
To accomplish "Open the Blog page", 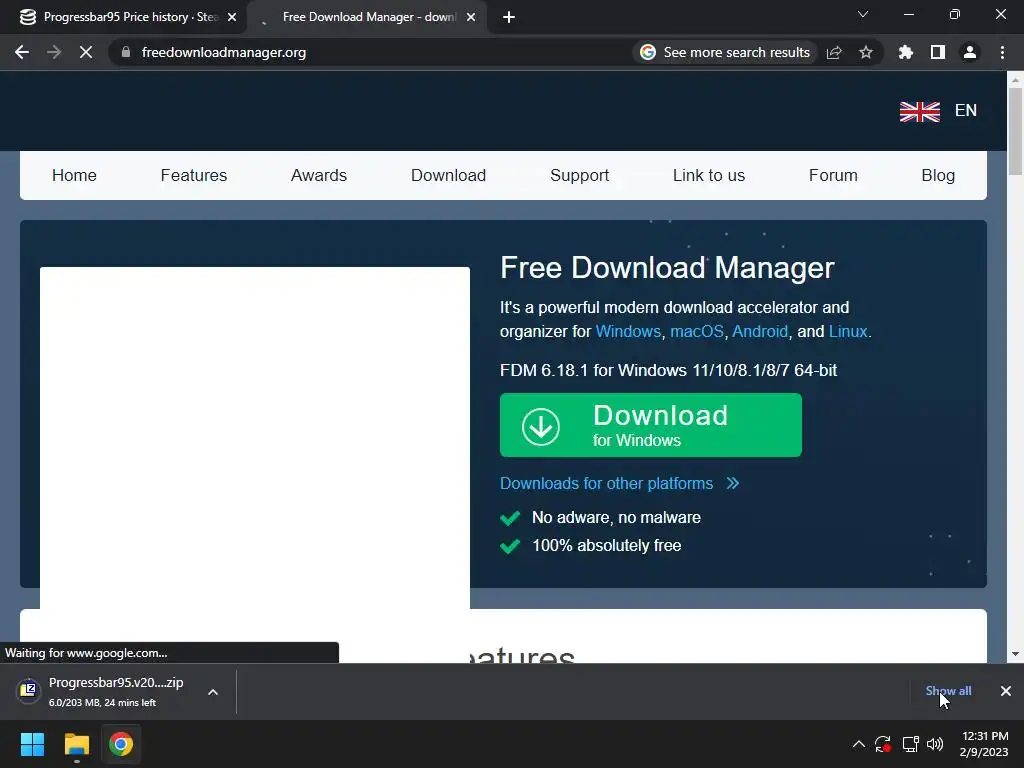I will [938, 175].
